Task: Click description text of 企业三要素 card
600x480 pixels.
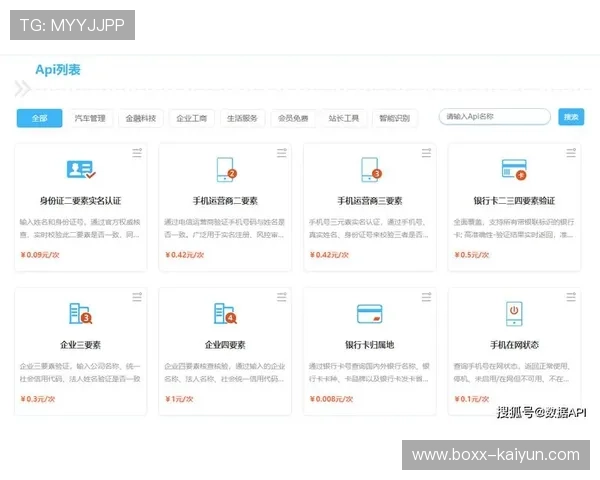Action: (x=80, y=372)
